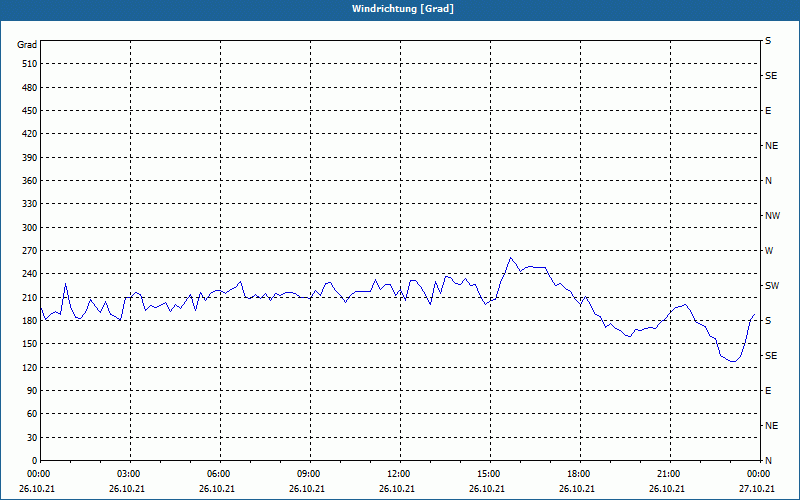Select the 12:00 time label
Screen dimensions: 800x500
[x=397, y=474]
